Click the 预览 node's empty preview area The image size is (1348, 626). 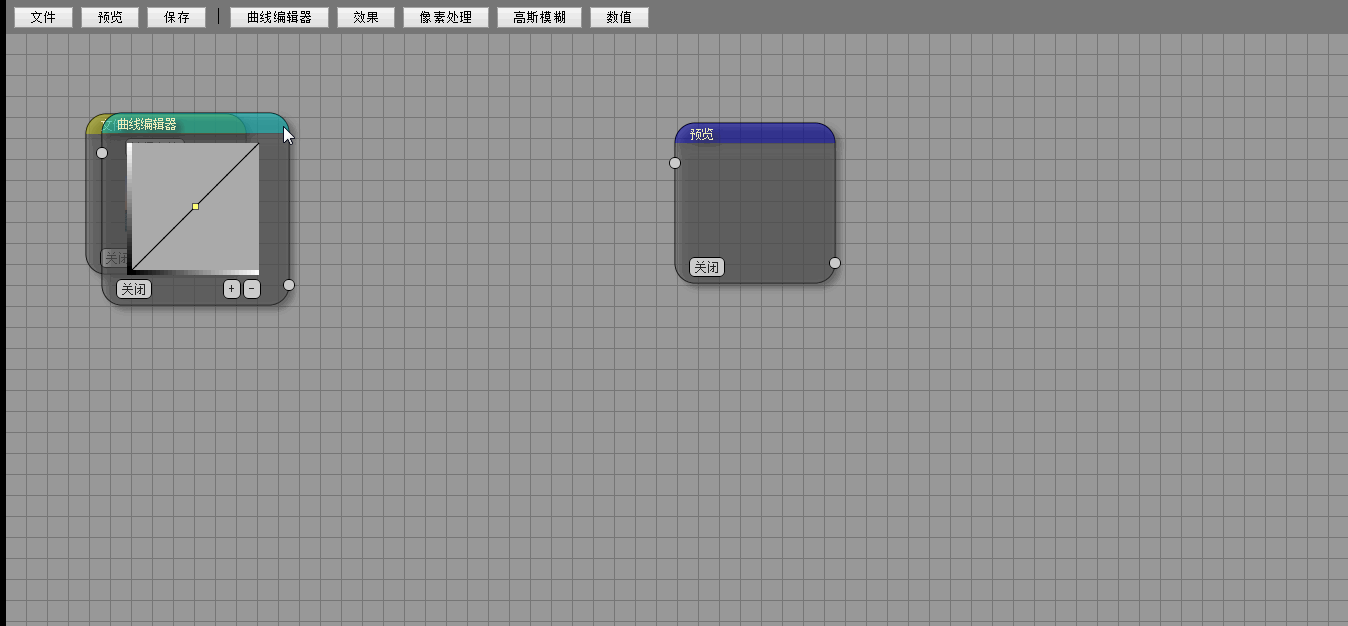pyautogui.click(x=755, y=200)
